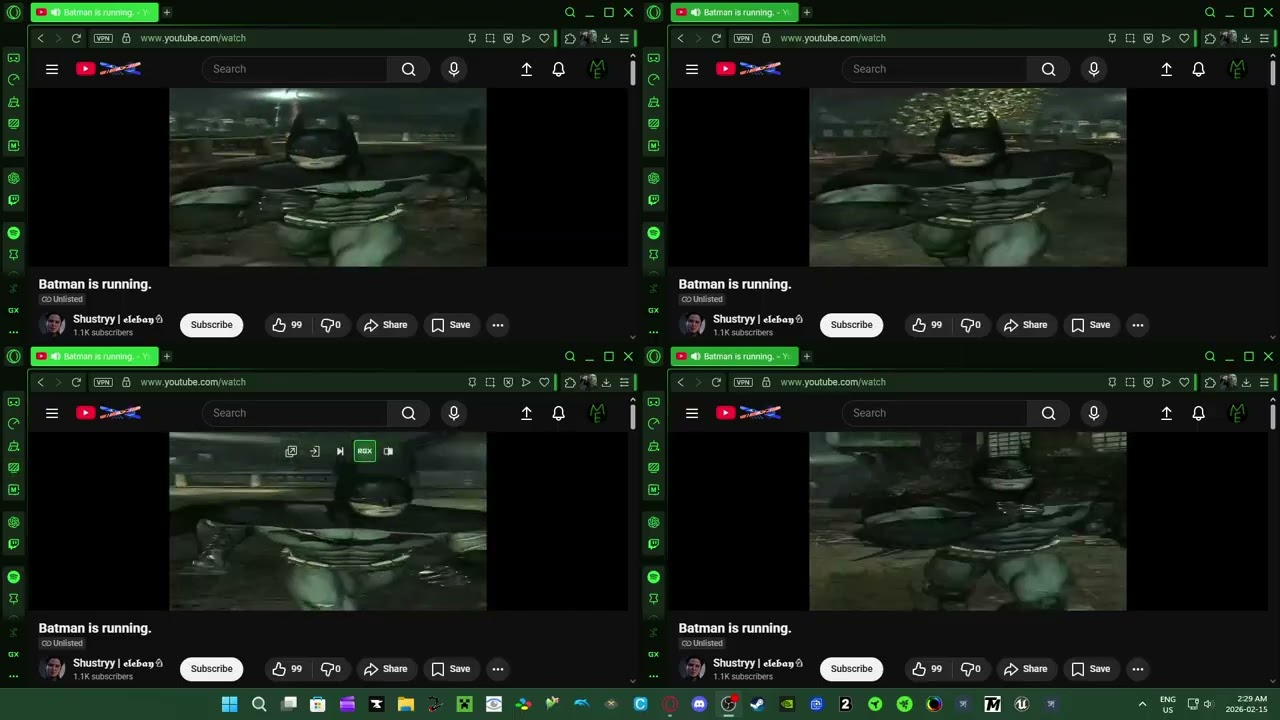1280x720 pixels.
Task: Share the video in the top-right window
Action: (x=1026, y=325)
